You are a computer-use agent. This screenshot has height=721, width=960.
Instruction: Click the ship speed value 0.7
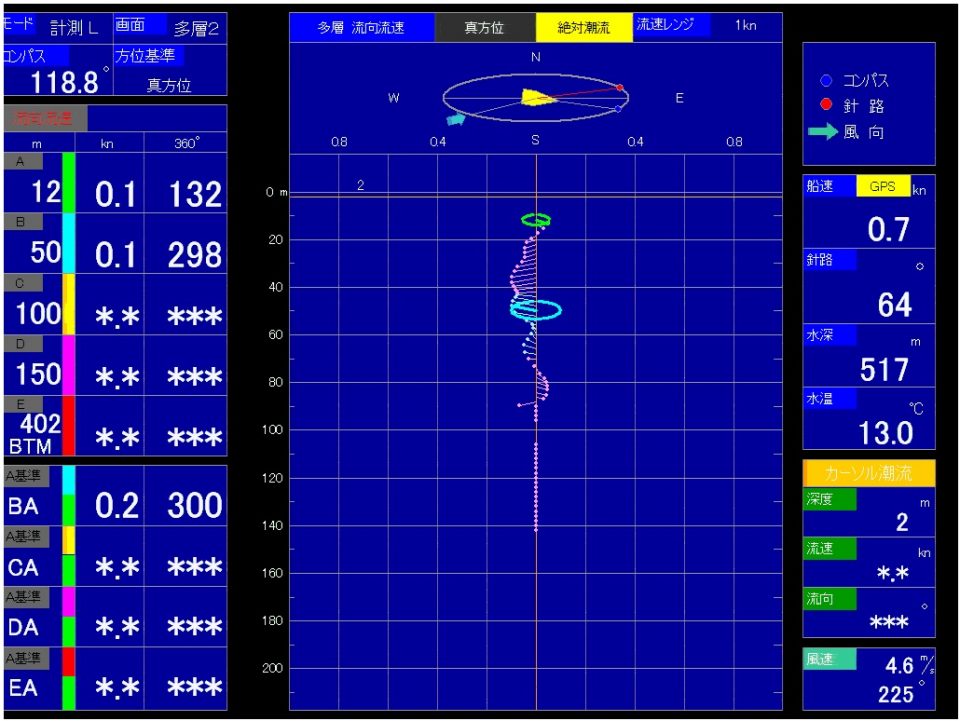pyautogui.click(x=888, y=230)
